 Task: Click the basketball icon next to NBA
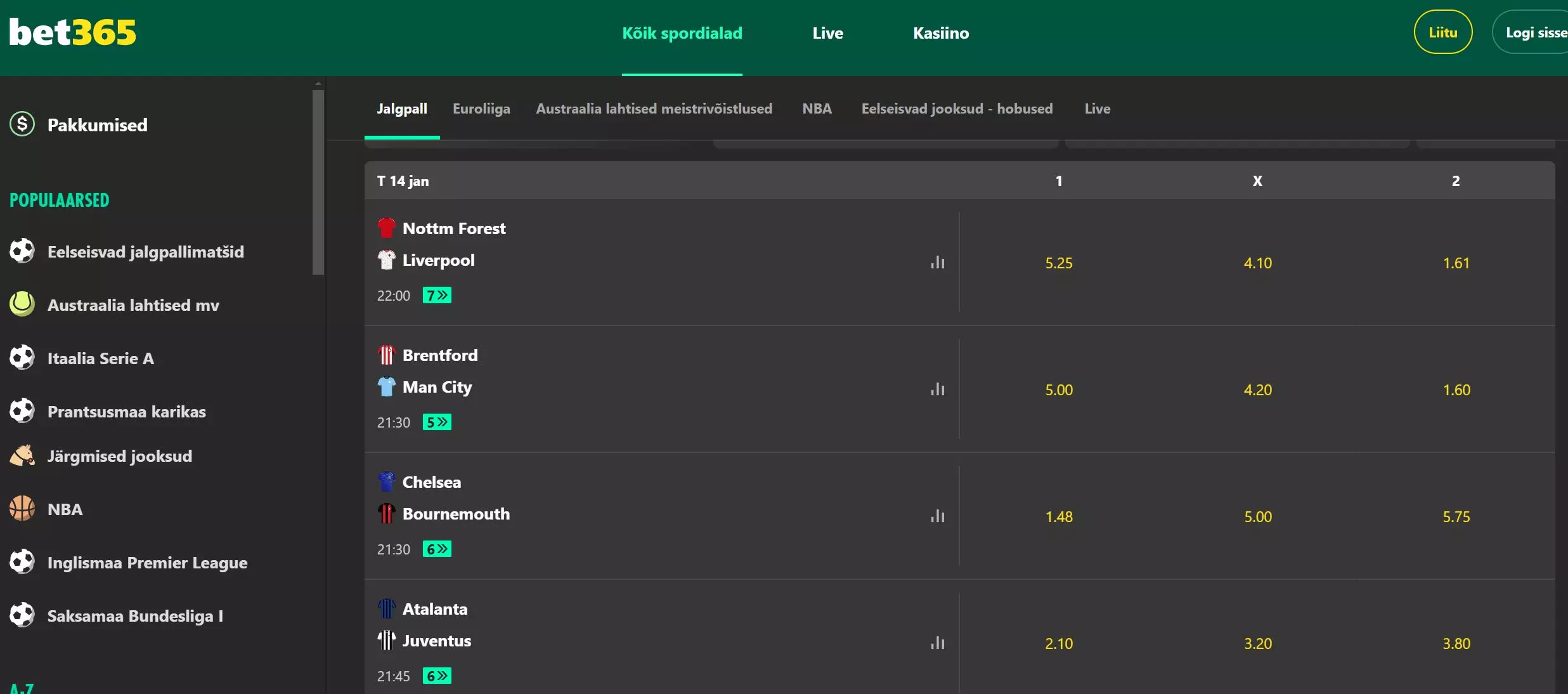pos(22,509)
